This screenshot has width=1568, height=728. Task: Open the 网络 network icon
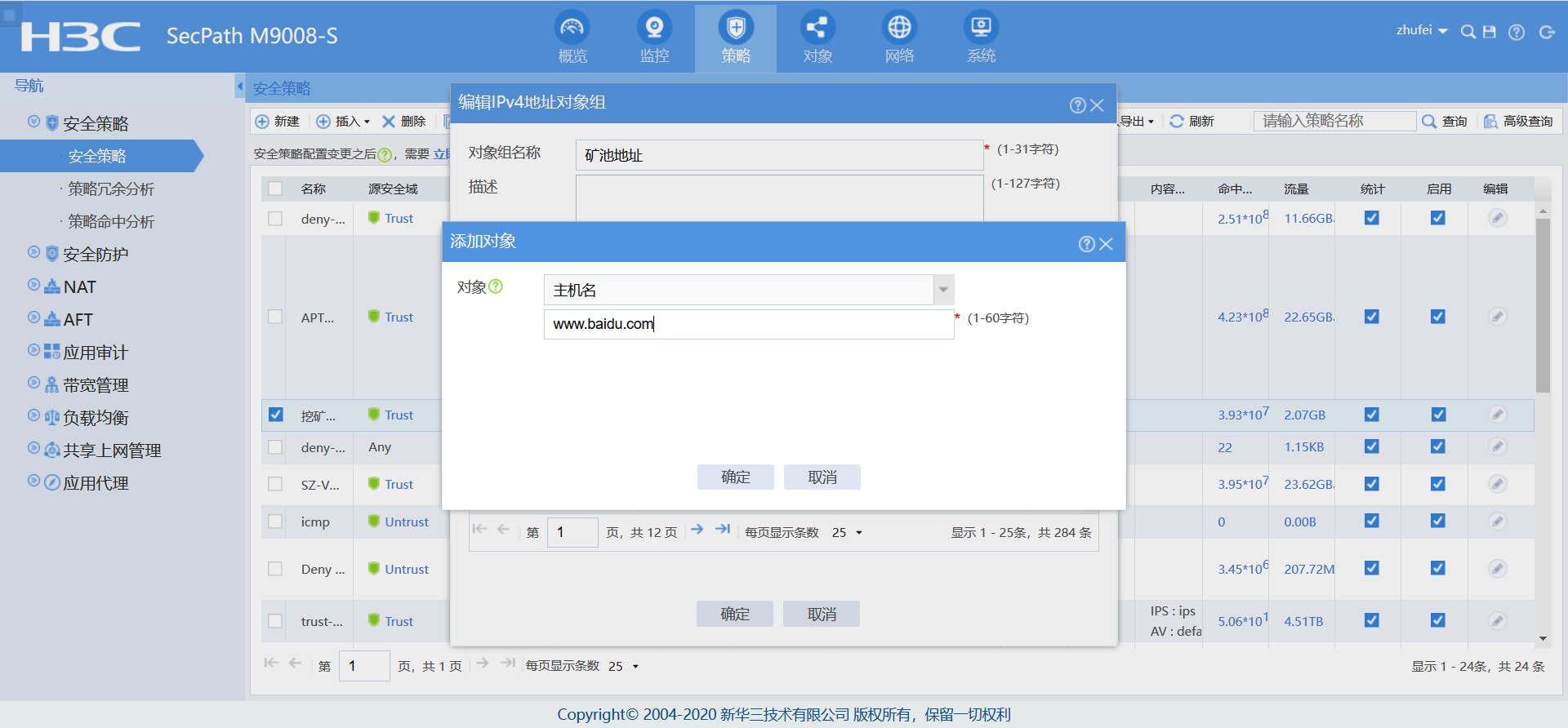click(x=899, y=38)
